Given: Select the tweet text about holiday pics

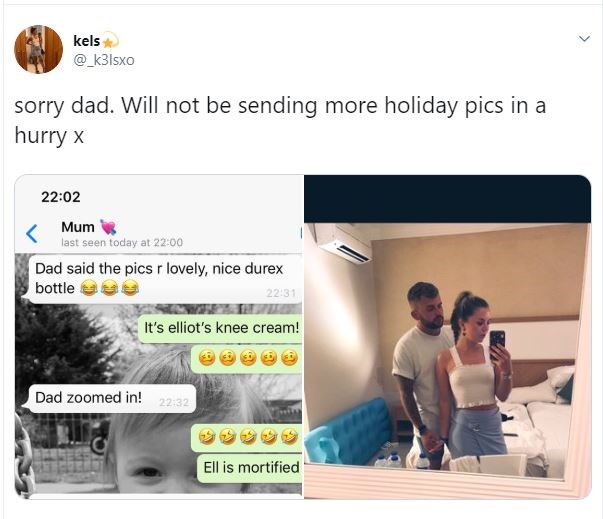Looking at the screenshot, I should point(280,120).
